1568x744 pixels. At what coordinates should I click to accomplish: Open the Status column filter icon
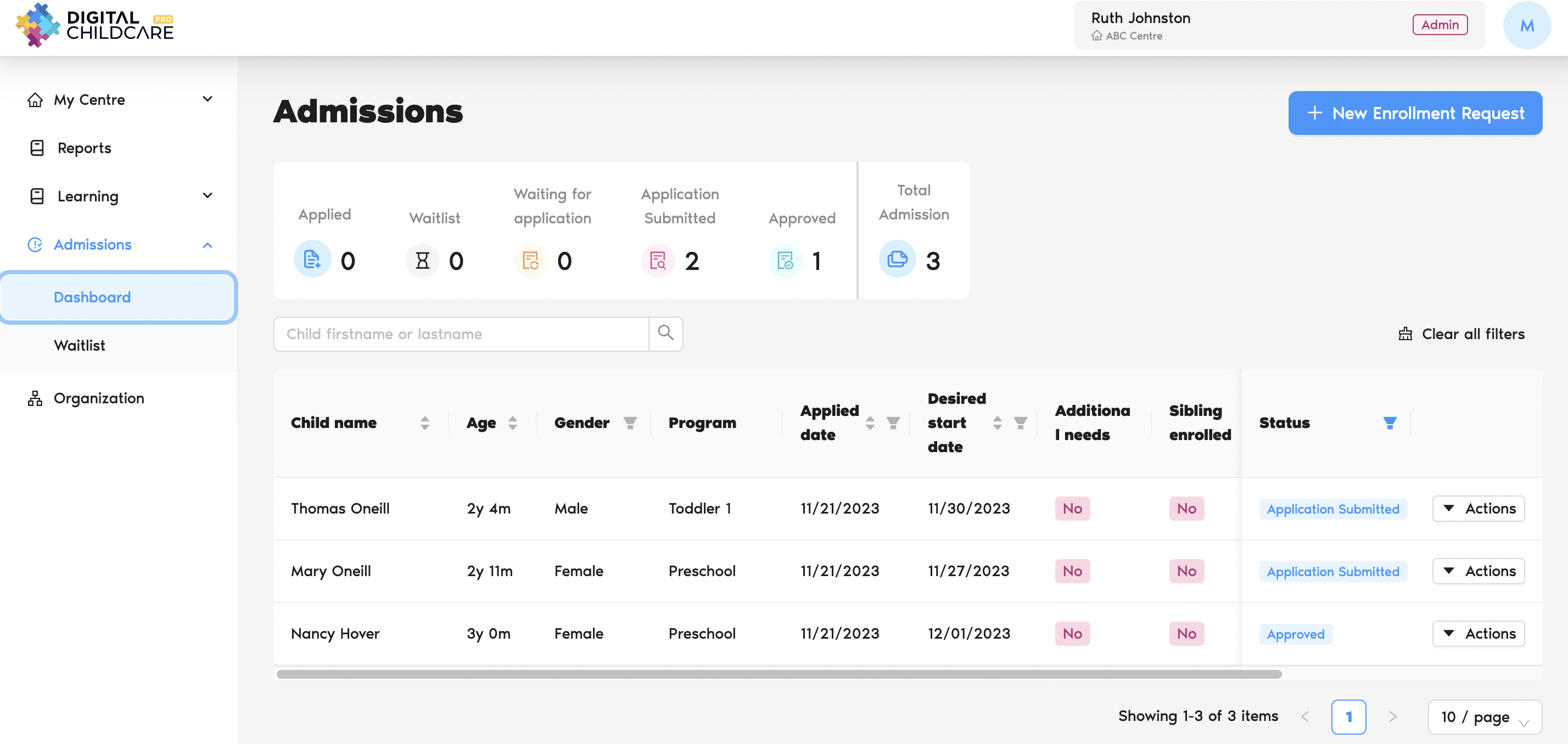1389,423
